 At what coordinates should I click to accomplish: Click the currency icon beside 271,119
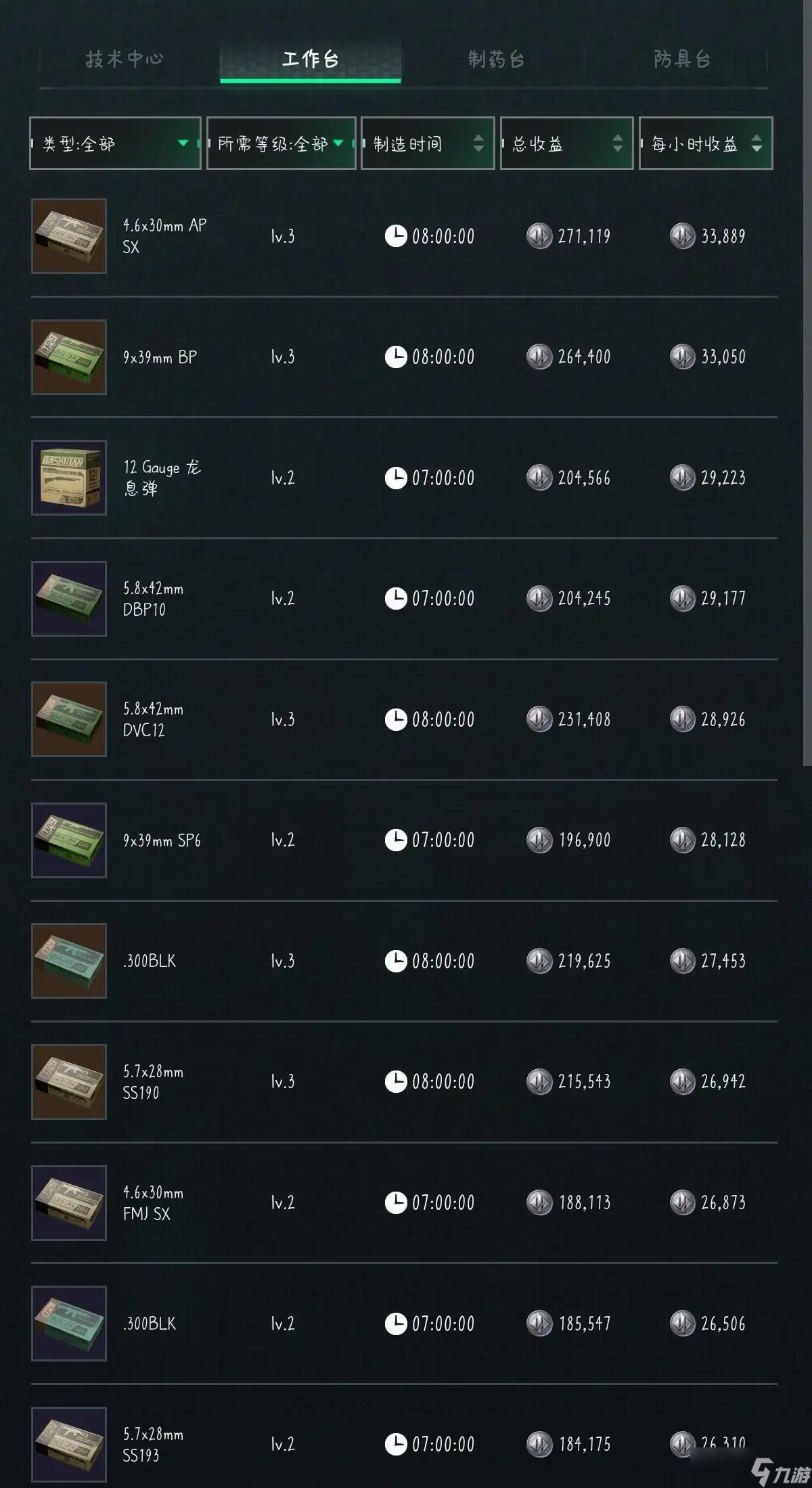pos(539,236)
